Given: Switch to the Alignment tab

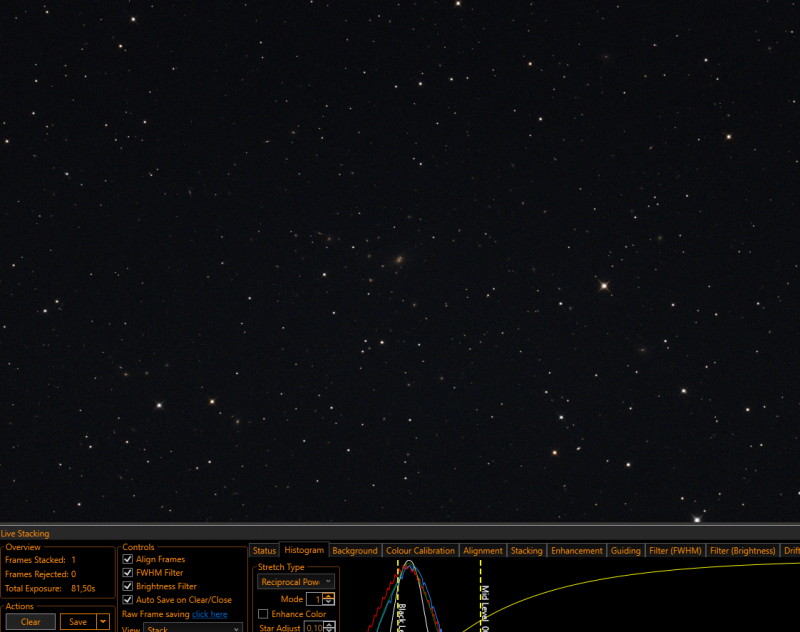Looking at the screenshot, I should click(483, 550).
